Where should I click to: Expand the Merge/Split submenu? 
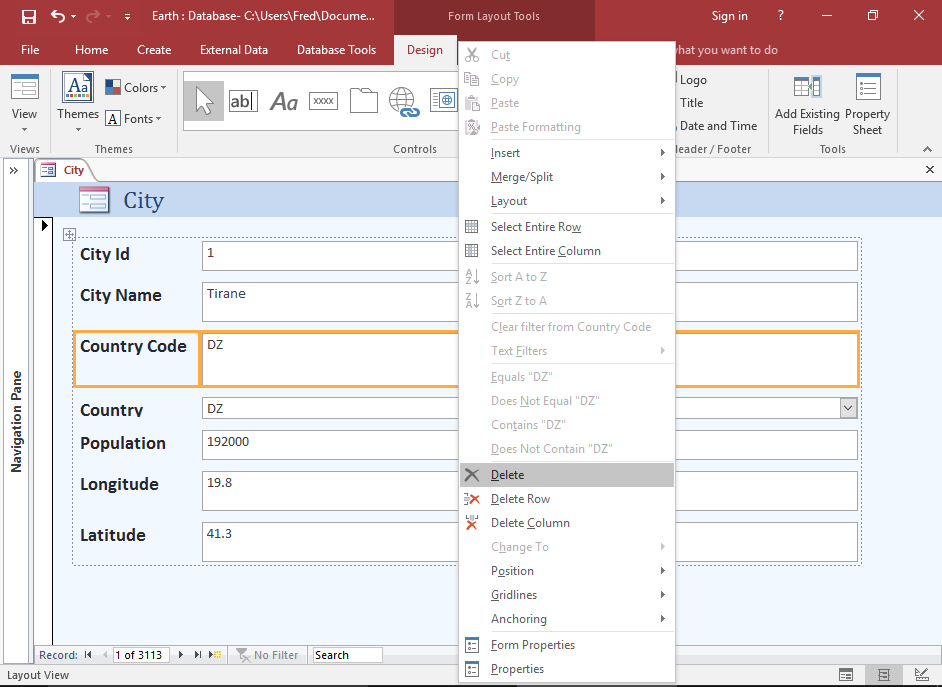(567, 177)
